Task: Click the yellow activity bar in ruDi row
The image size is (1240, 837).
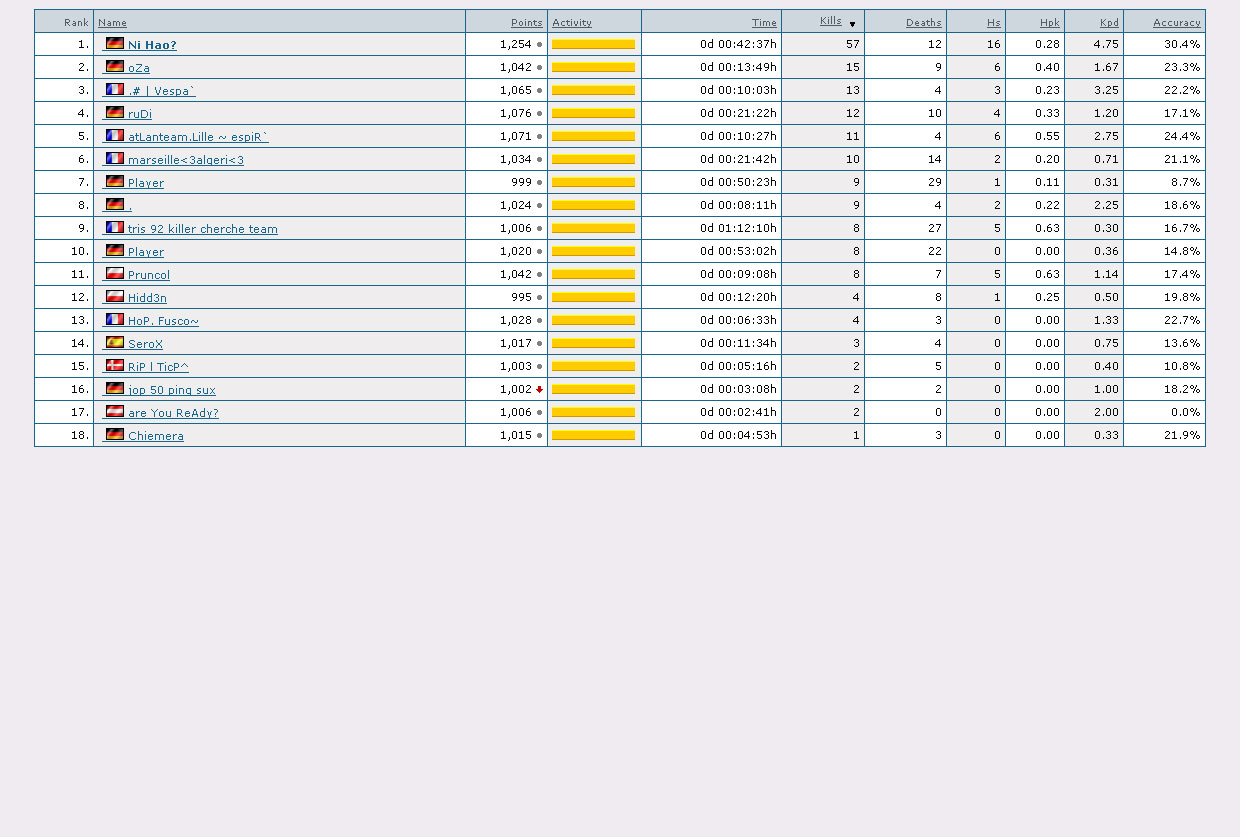Action: [593, 113]
